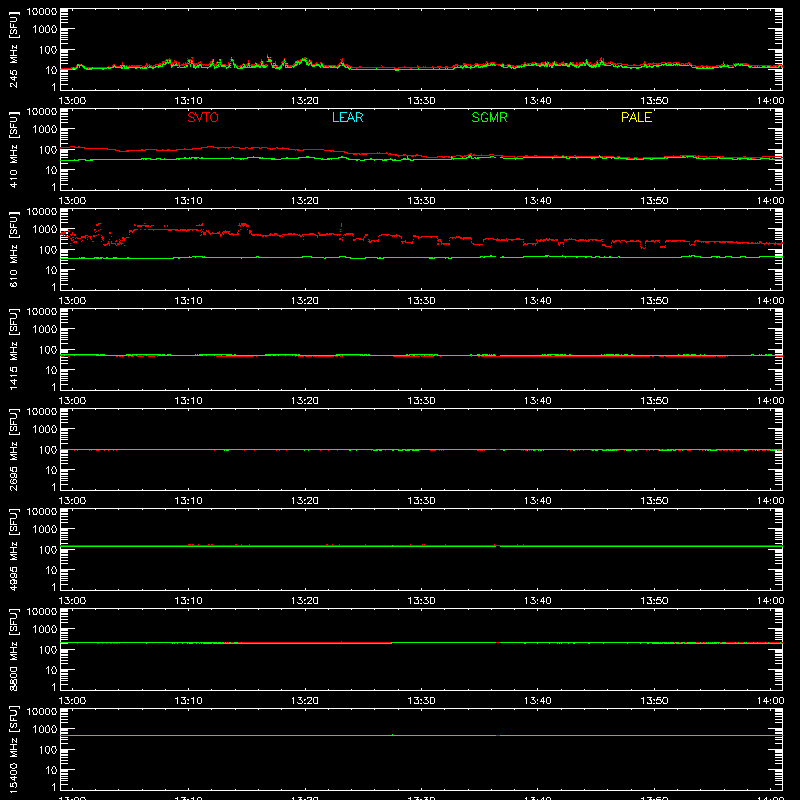Select the '15400 MHz [SFU]' axis title
This screenshot has width=800, height=800.
coord(13,750)
